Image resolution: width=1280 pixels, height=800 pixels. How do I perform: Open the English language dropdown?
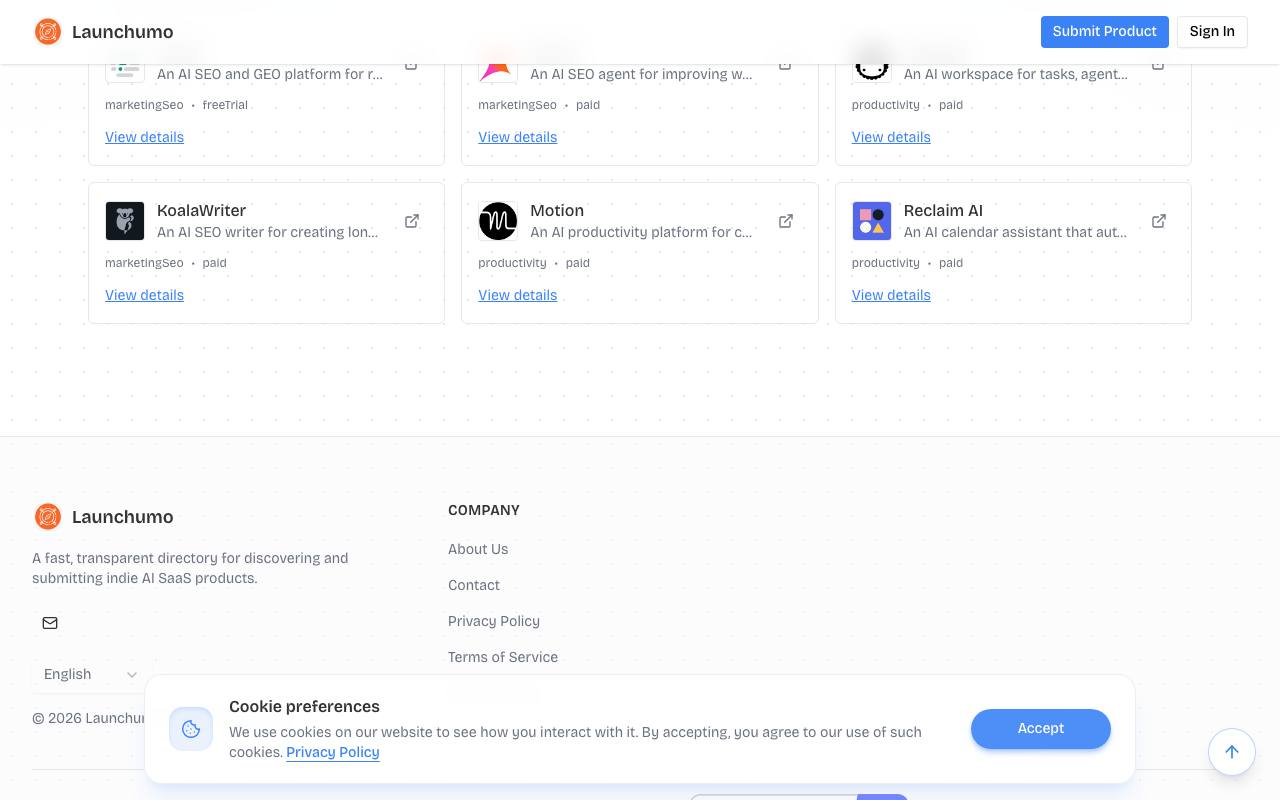coord(90,674)
